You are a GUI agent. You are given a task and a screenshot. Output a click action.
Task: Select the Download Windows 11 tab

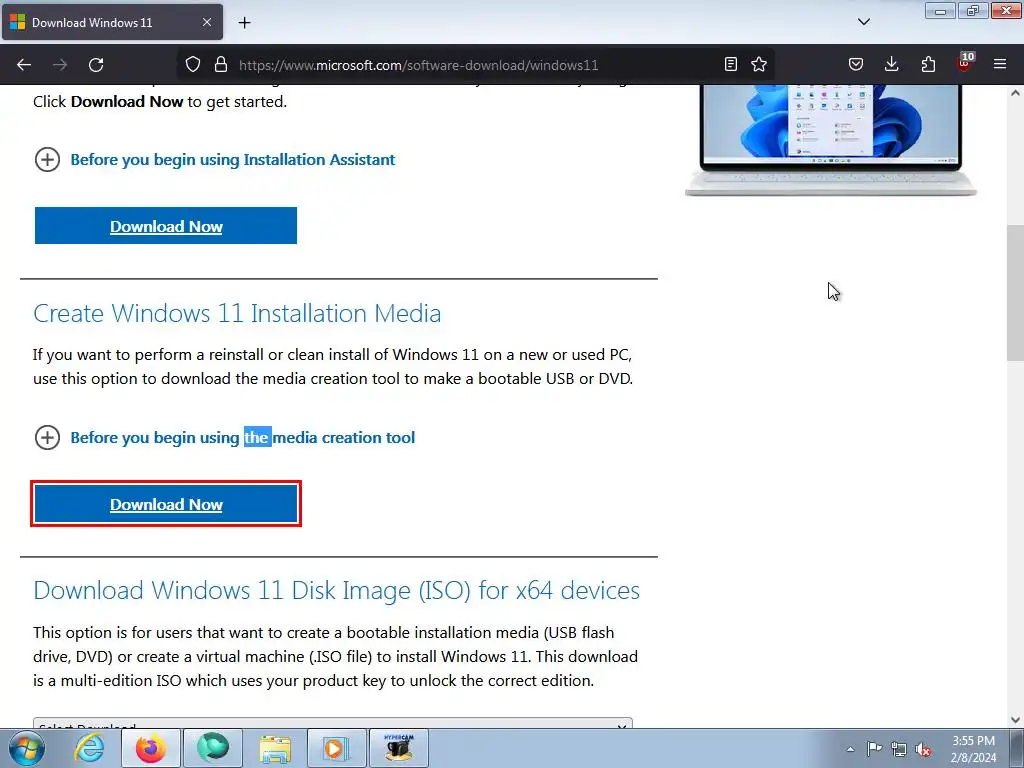[112, 22]
